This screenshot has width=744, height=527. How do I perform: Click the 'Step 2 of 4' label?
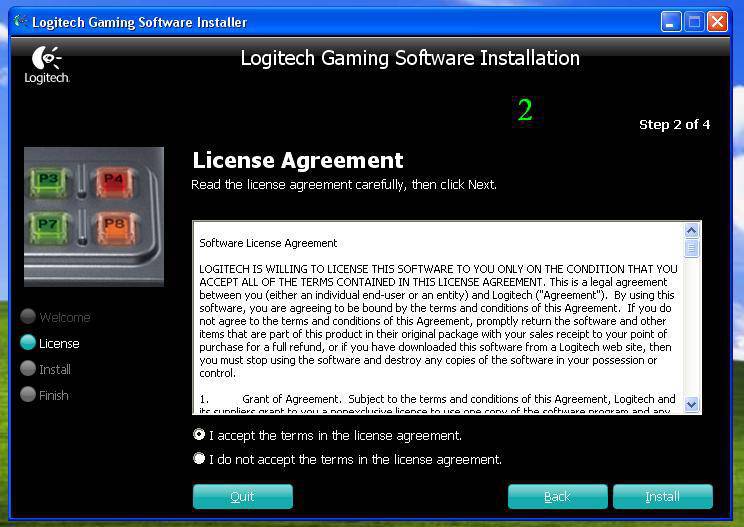pyautogui.click(x=674, y=125)
